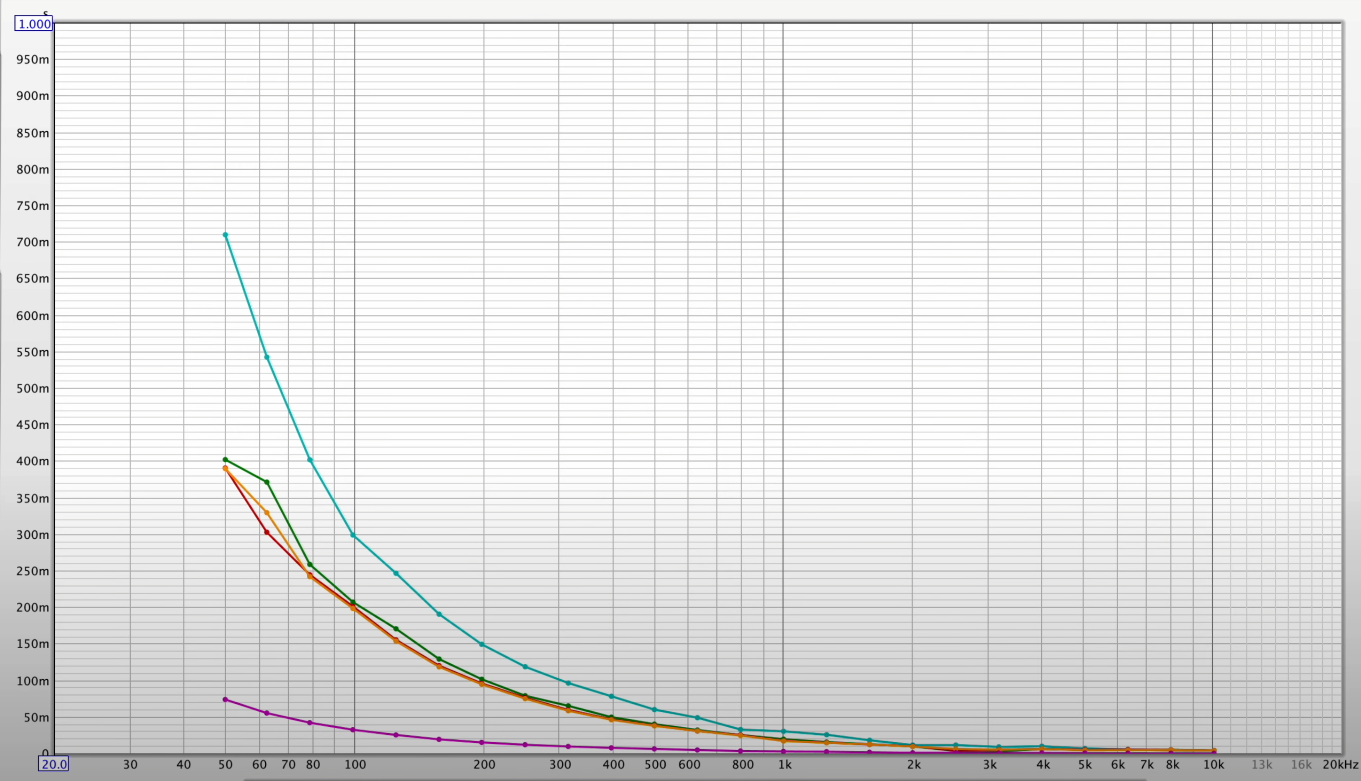Screen dimensions: 1361x781
Task: Select the teal curve point at 400m level
Action: point(310,460)
